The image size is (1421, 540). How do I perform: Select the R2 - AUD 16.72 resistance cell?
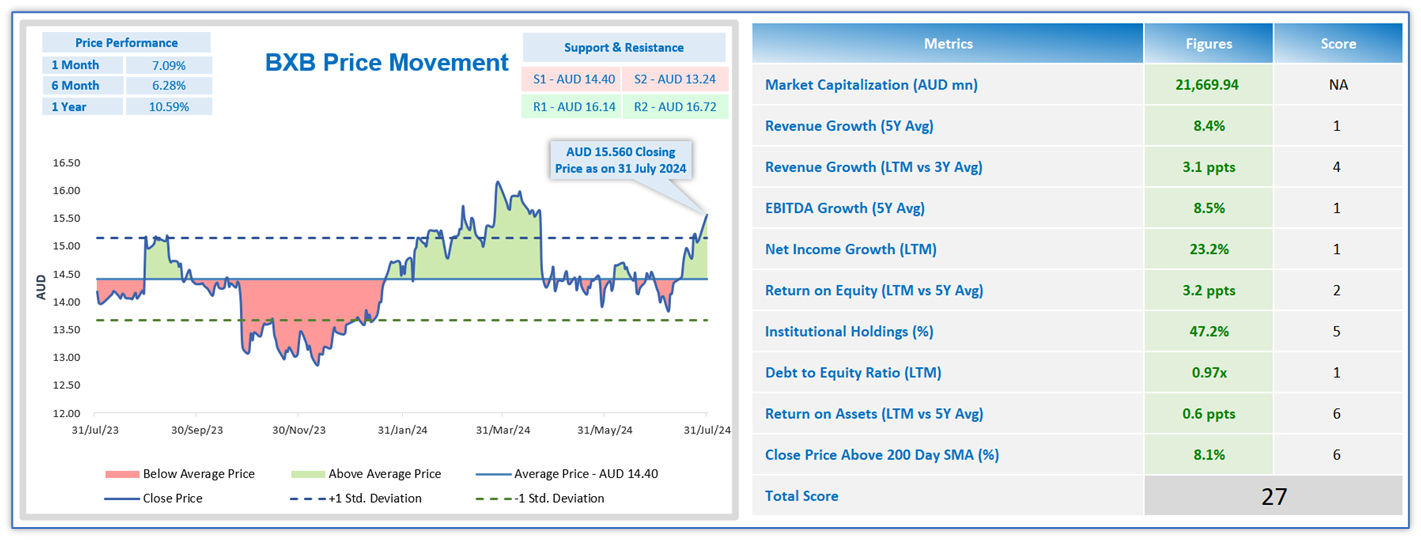675,107
